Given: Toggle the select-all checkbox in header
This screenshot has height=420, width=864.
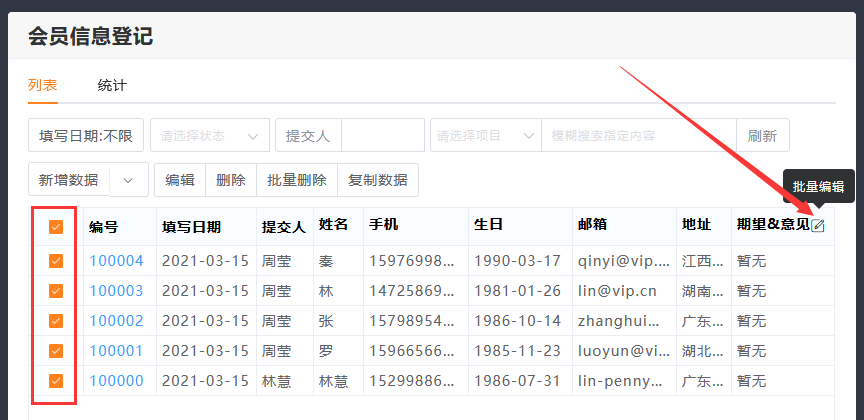Looking at the screenshot, I should [56, 227].
